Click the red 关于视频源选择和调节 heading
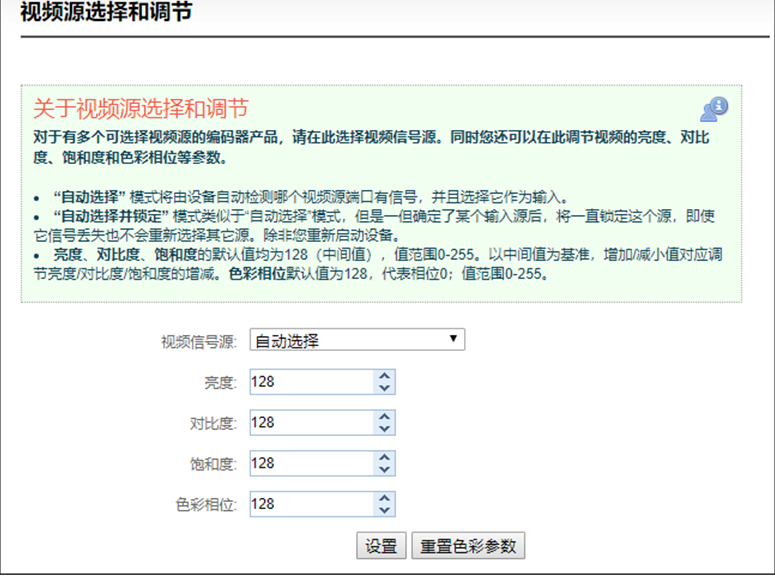Image resolution: width=775 pixels, height=576 pixels. pos(140,109)
